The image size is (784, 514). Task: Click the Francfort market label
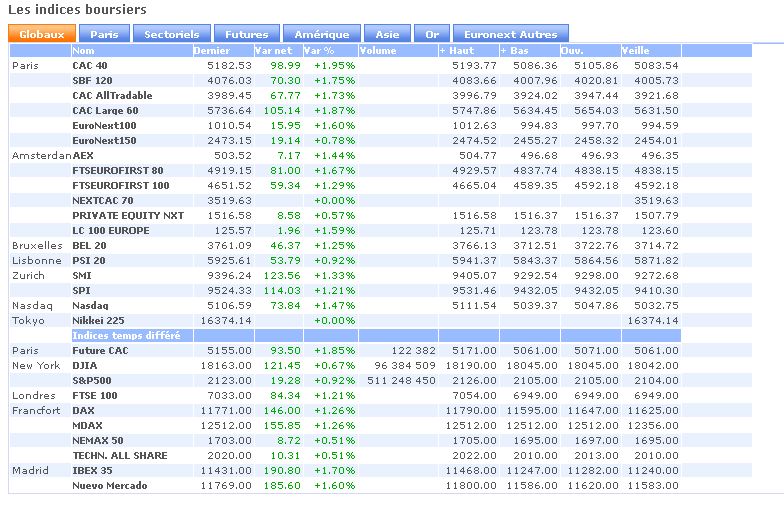[36, 410]
